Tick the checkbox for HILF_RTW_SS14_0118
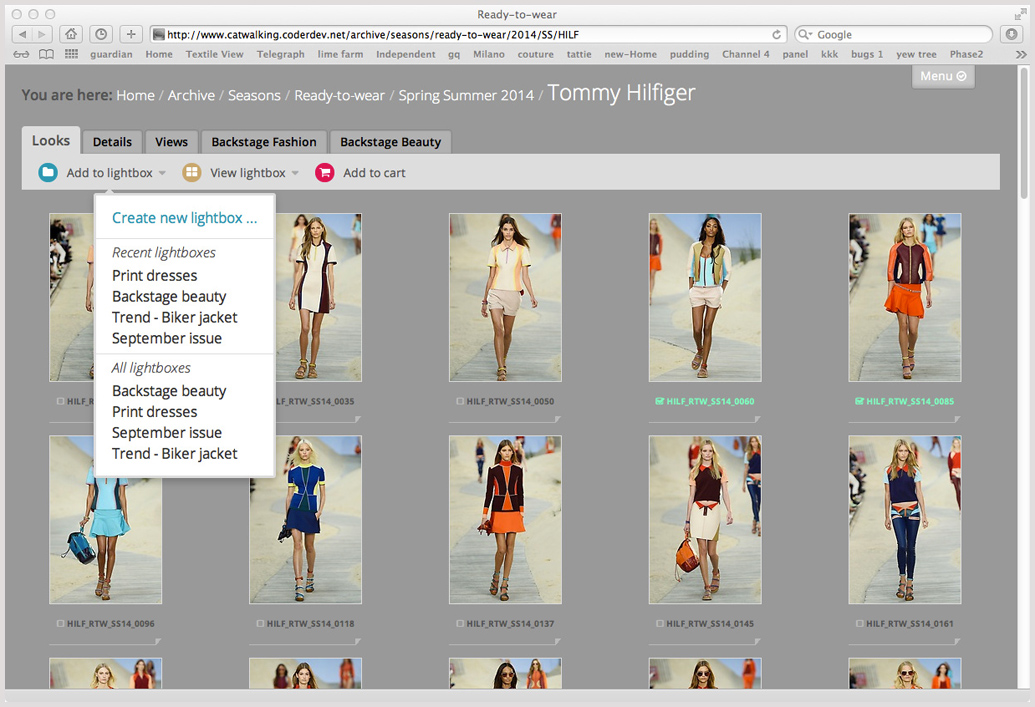The image size is (1035, 707). click(x=260, y=624)
